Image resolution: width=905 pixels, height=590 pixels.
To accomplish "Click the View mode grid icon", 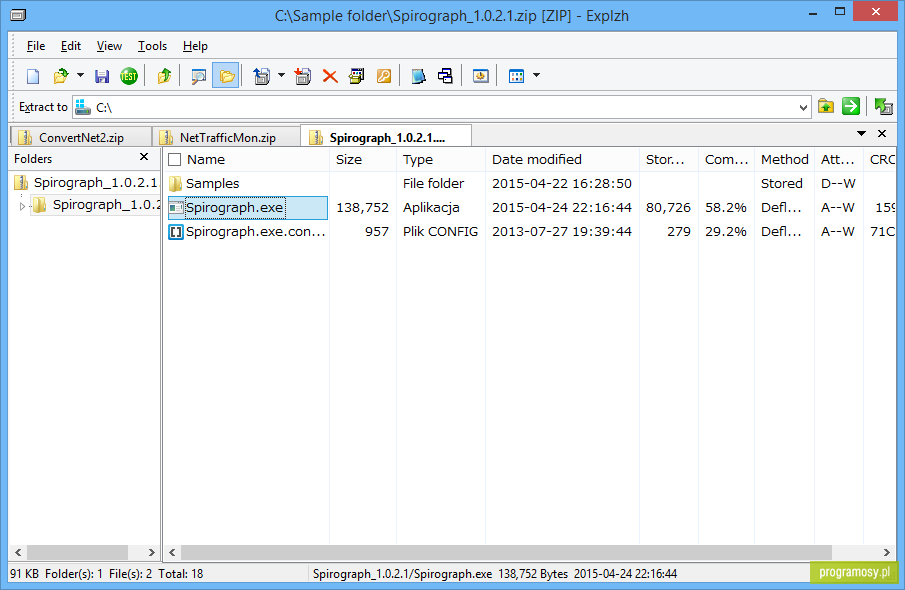I will pos(516,76).
